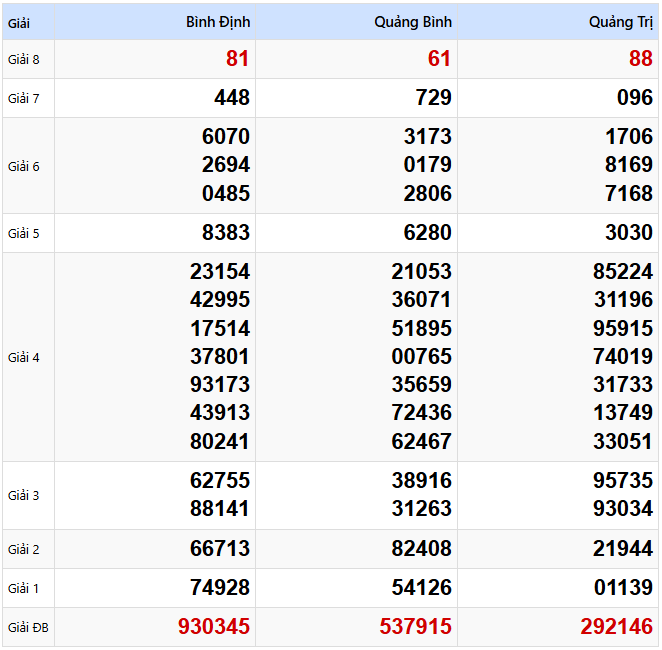This screenshot has width=662, height=650.
Task: Click the Quảng Bình column header
Action: [x=413, y=22]
